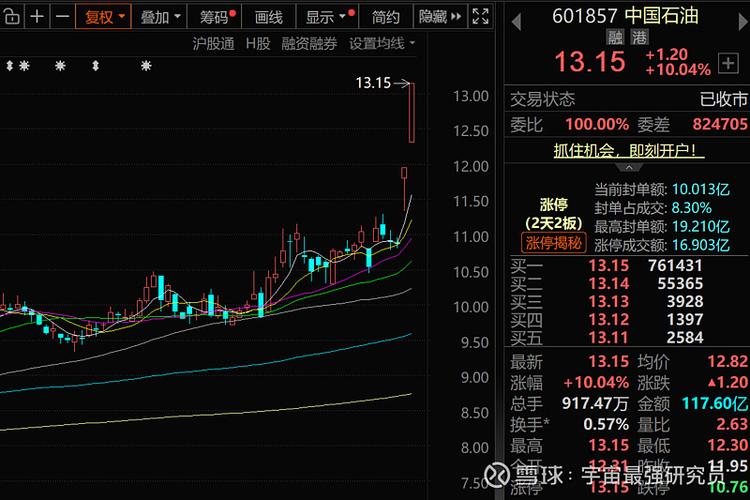
Task: Go to next stock with right arrow
Action: click(743, 22)
